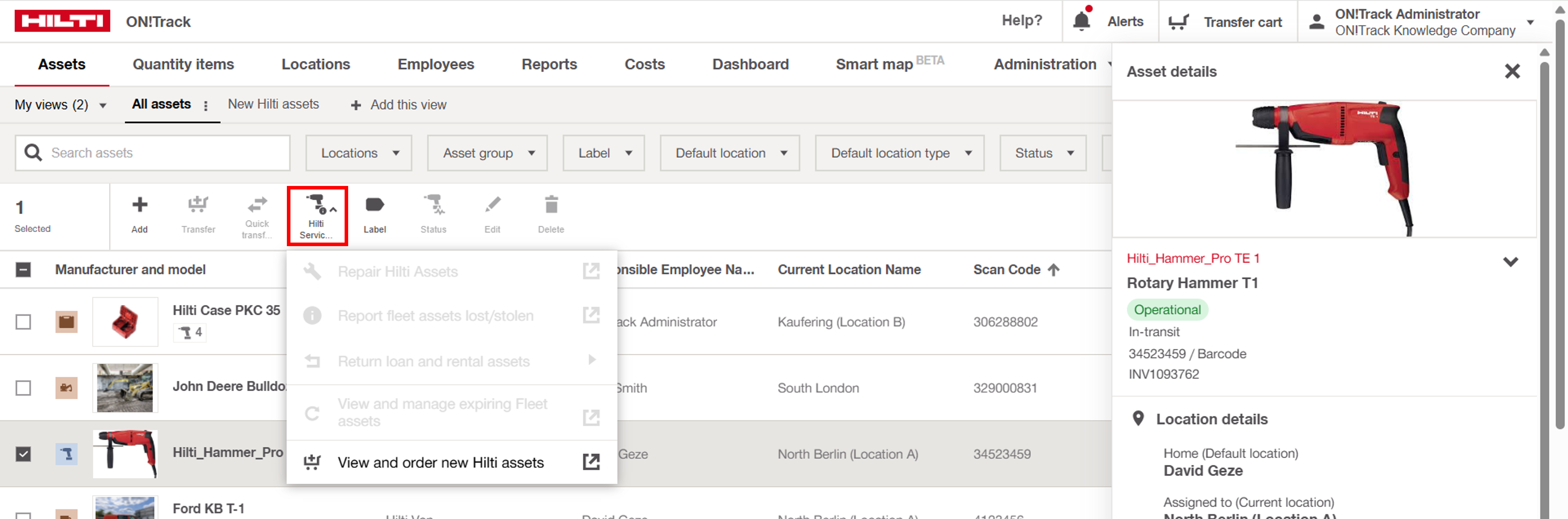The width and height of the screenshot is (1568, 519).
Task: Go to the Quantity items tab
Action: point(183,64)
